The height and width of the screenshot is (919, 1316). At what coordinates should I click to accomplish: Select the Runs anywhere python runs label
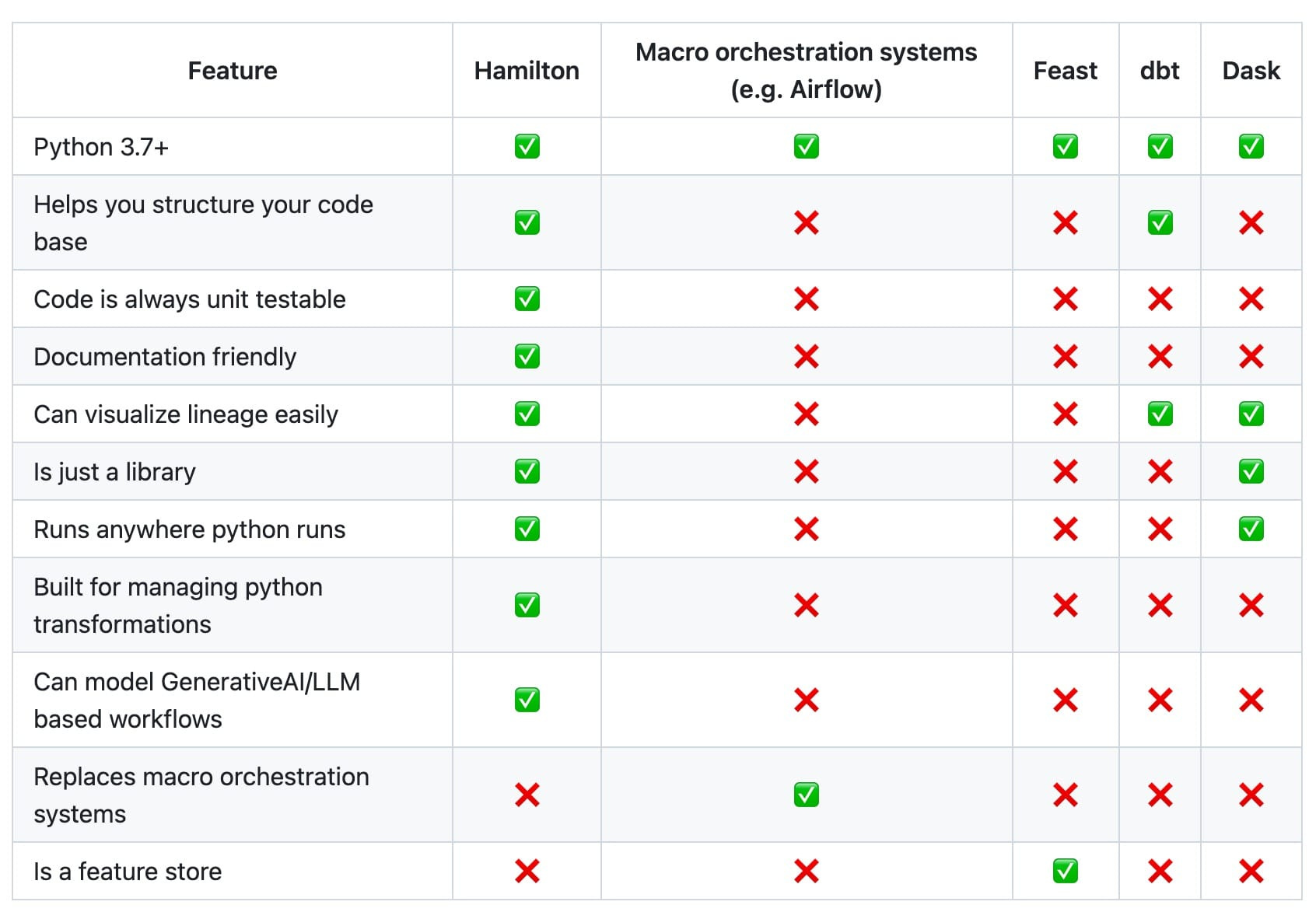(x=189, y=529)
